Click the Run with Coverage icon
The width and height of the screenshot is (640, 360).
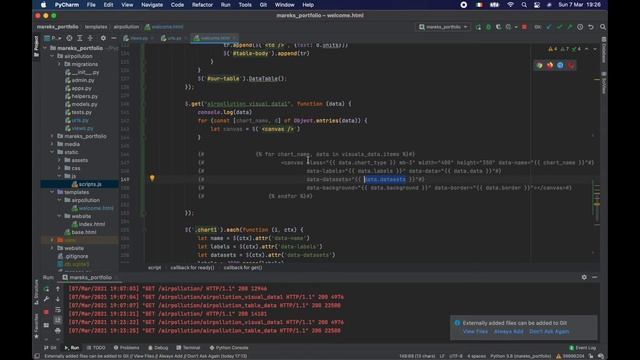(498, 27)
